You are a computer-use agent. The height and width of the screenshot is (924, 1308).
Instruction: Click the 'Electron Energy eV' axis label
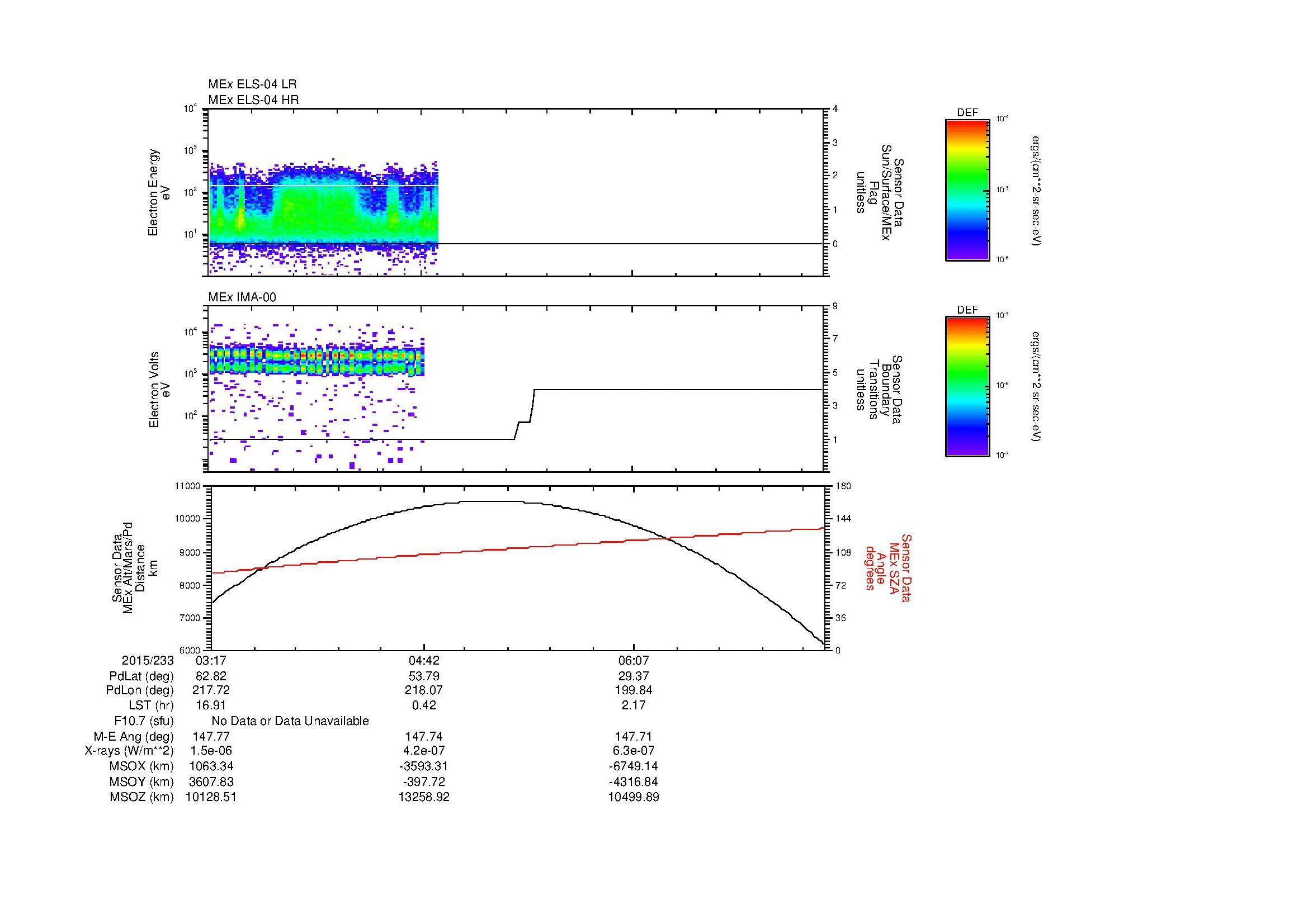coord(159,192)
